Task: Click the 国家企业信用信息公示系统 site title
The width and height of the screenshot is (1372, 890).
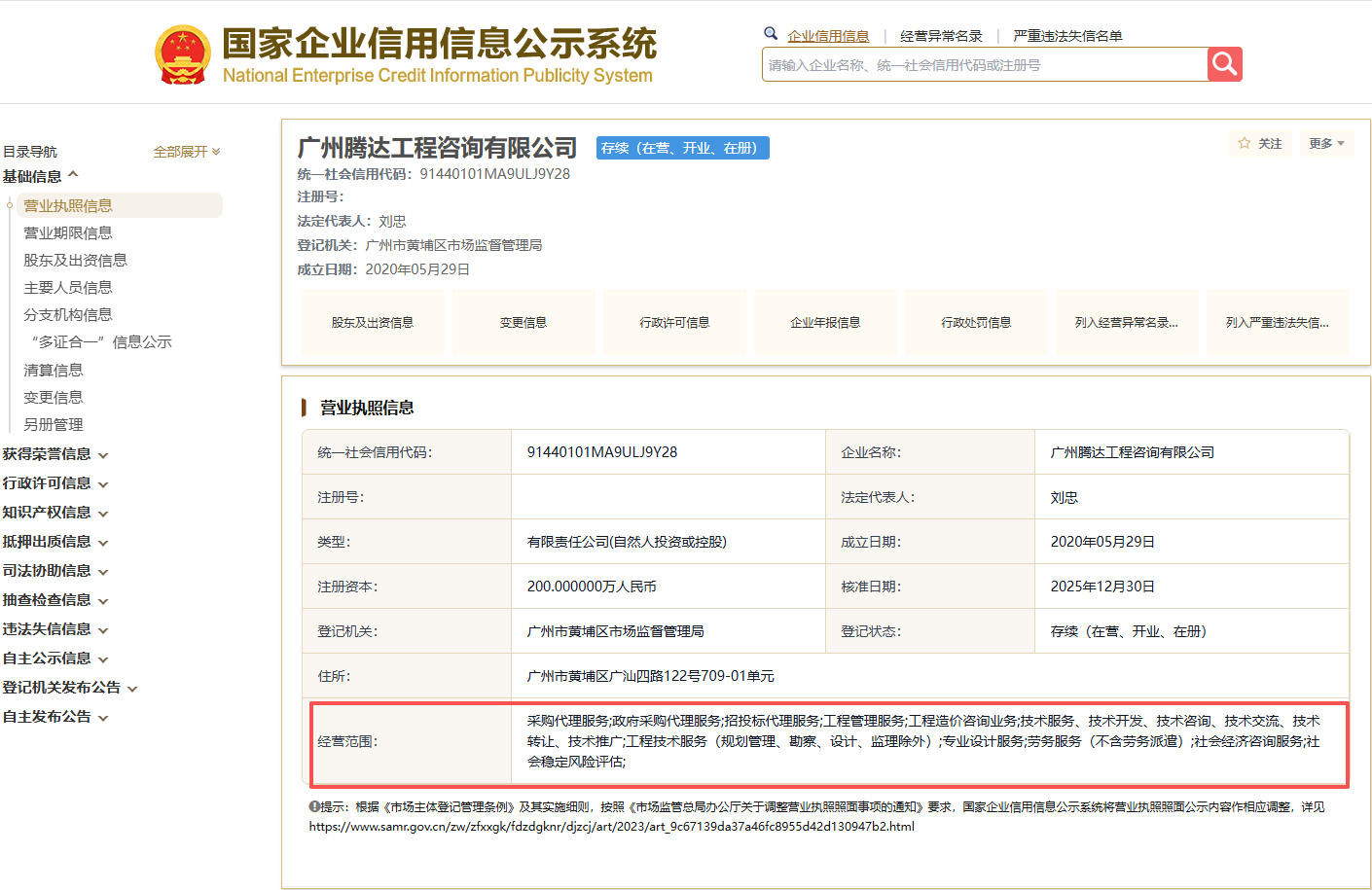Action: point(439,44)
